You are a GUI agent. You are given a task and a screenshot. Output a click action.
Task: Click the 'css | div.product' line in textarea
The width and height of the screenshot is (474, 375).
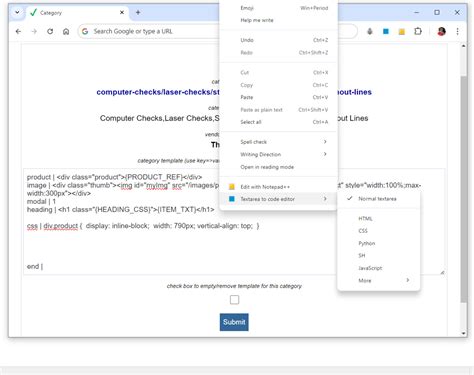point(143,226)
